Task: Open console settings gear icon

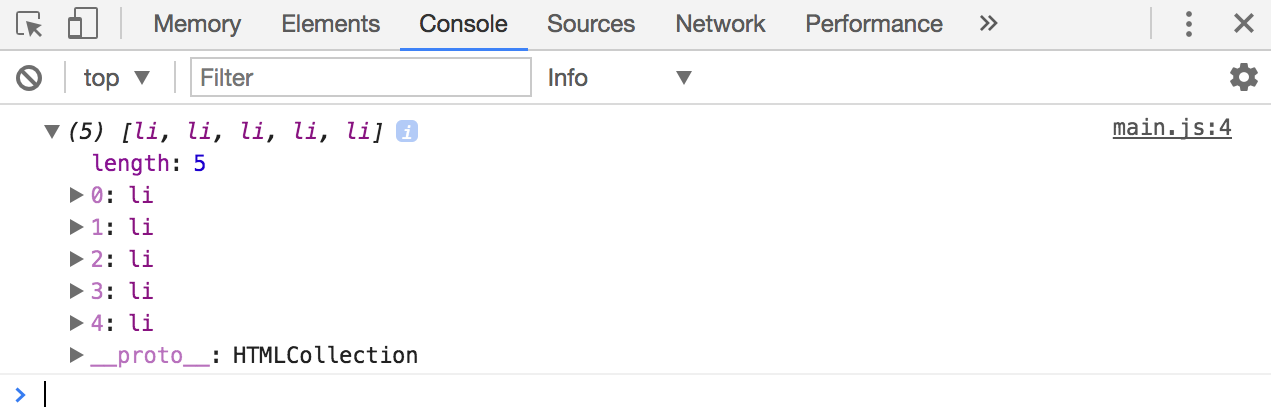Action: (1243, 77)
